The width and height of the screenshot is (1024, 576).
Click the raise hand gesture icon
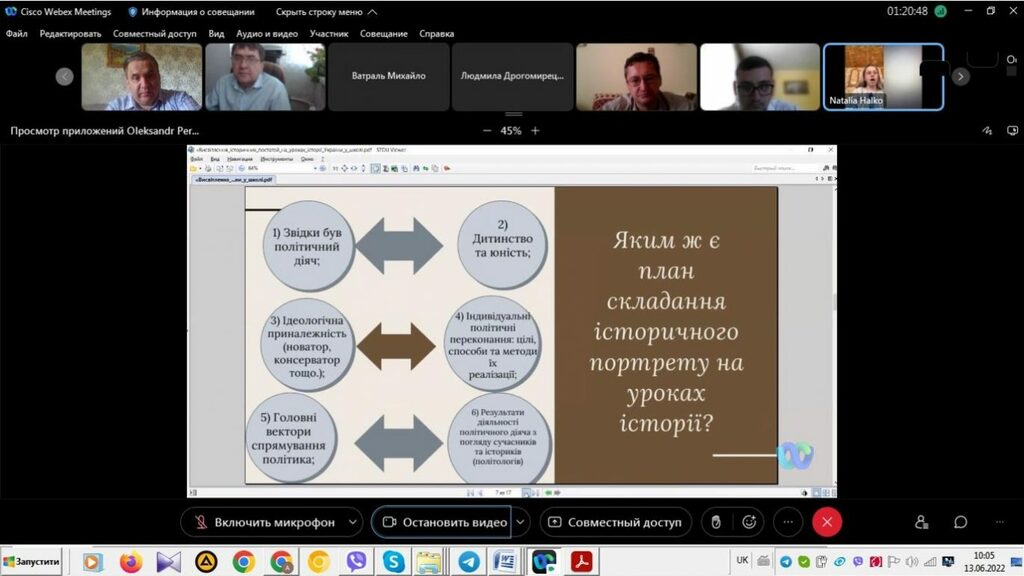pos(715,522)
